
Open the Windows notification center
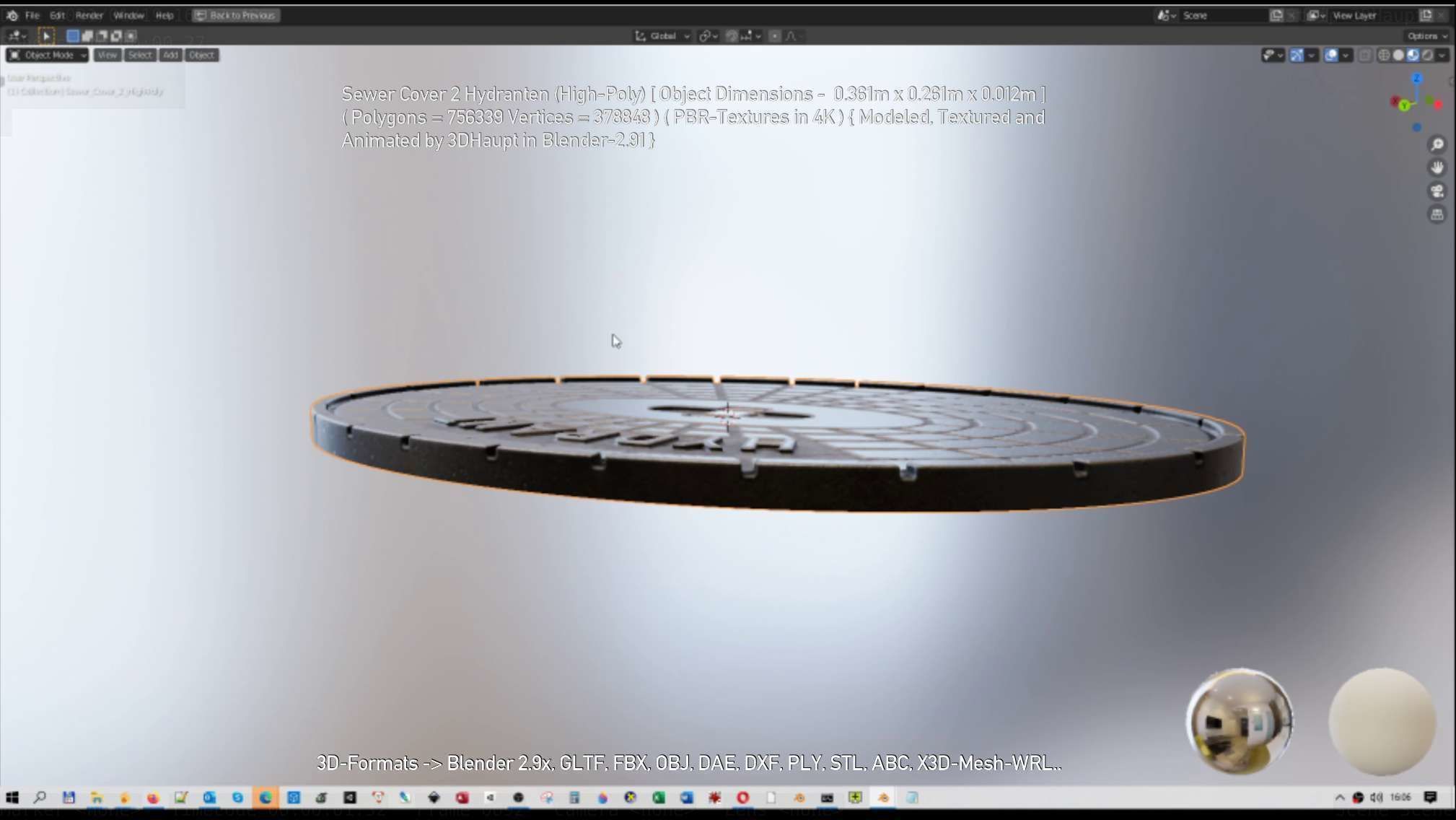pos(1431,798)
